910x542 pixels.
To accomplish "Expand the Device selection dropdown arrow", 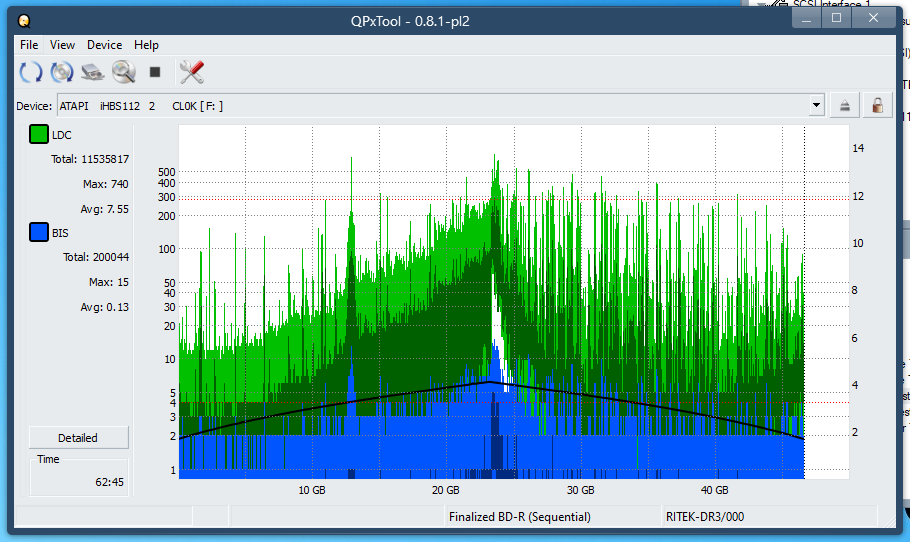I will (x=816, y=105).
